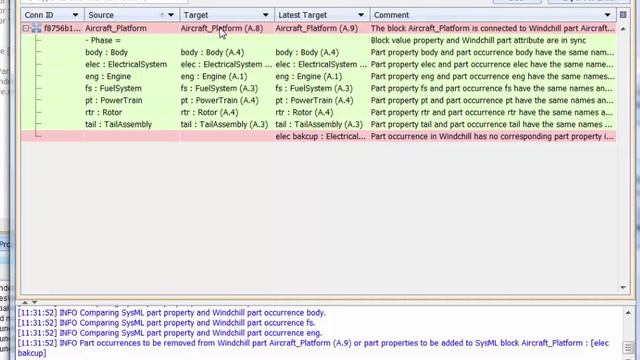The image size is (640, 360).
Task: Click 'body : Body (A.4)' in Target column
Action: tap(212, 52)
